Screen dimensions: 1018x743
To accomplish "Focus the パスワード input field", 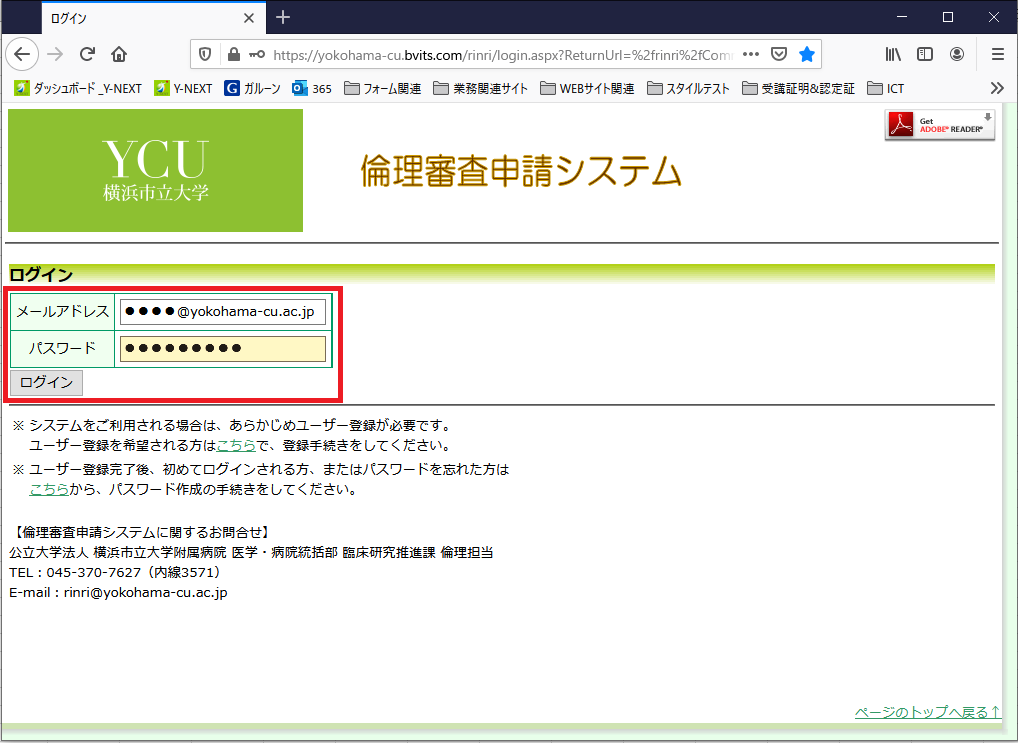I will (x=222, y=348).
